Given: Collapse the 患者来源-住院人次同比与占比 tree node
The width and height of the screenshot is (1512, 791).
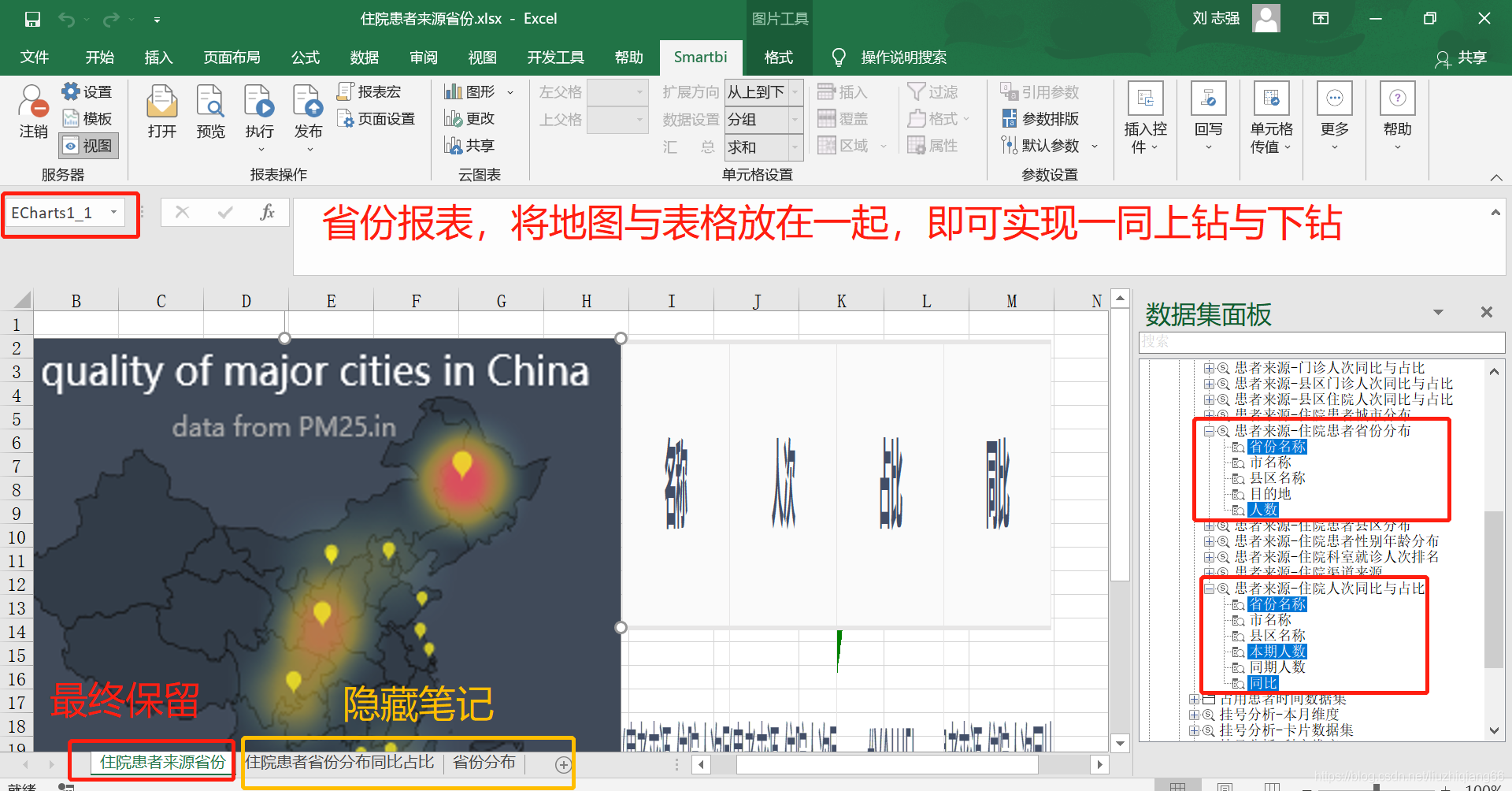Looking at the screenshot, I should tap(1209, 589).
